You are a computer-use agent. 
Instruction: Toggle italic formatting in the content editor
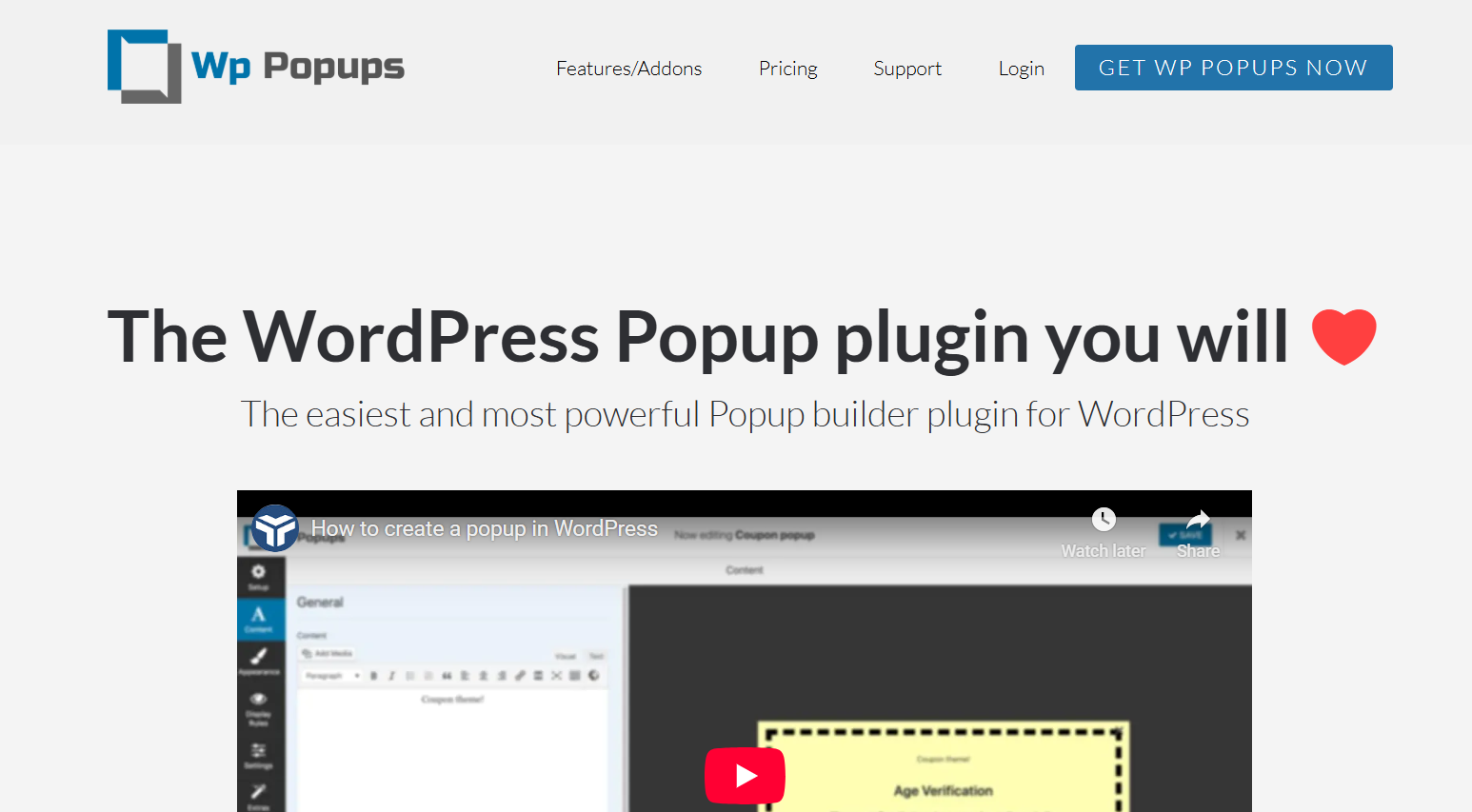pyautogui.click(x=391, y=676)
